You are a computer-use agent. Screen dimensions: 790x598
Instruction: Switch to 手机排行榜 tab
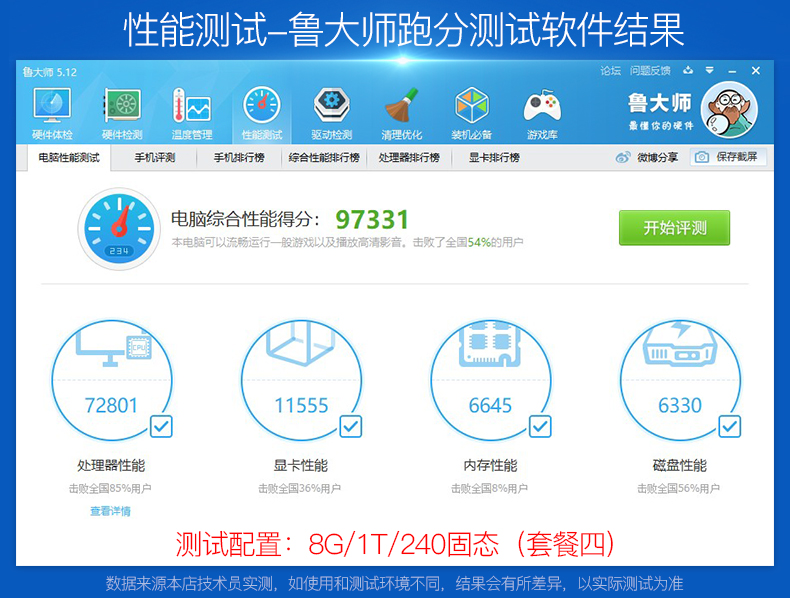(x=239, y=158)
